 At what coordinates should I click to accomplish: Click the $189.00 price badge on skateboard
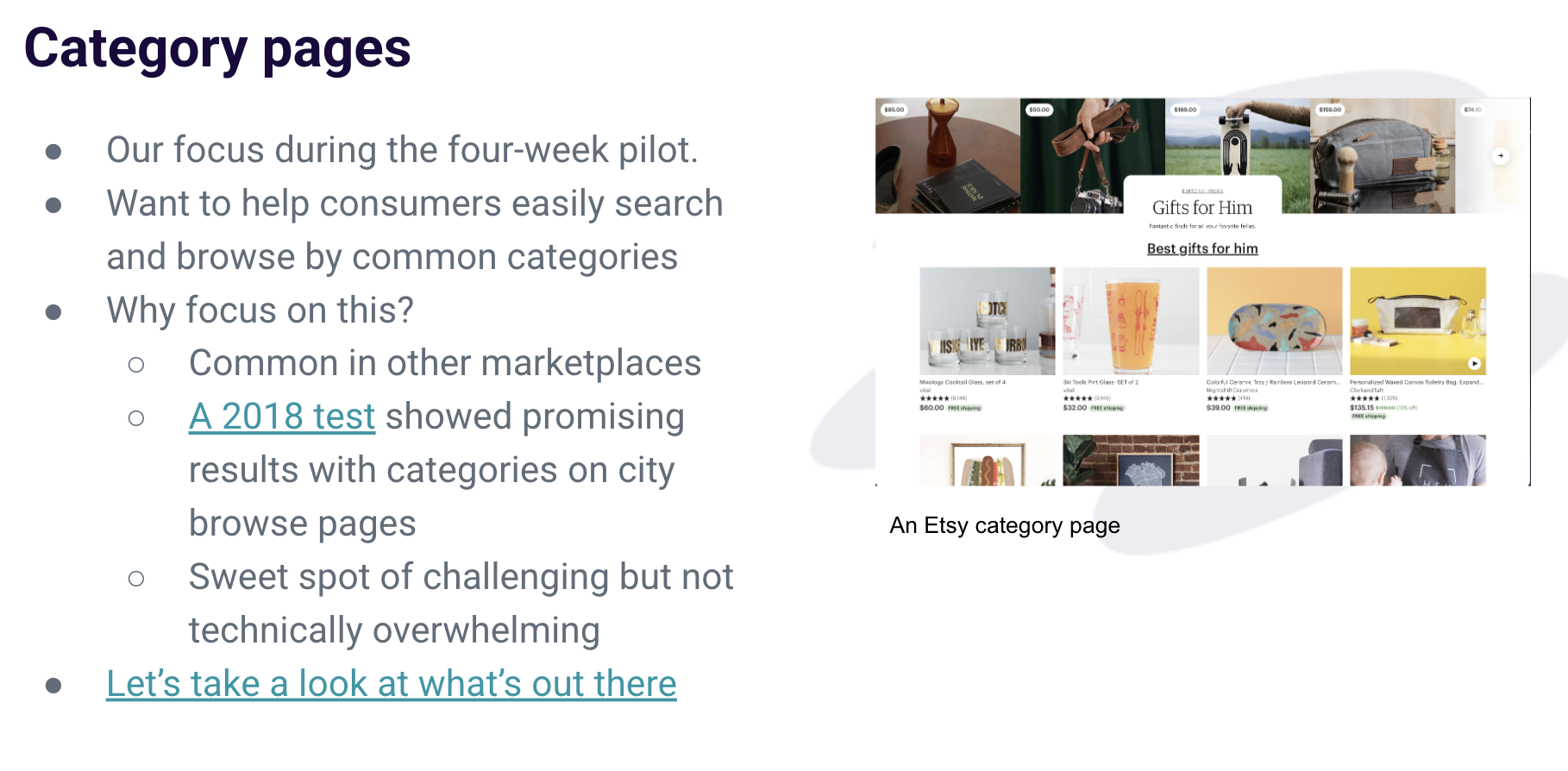(1185, 110)
